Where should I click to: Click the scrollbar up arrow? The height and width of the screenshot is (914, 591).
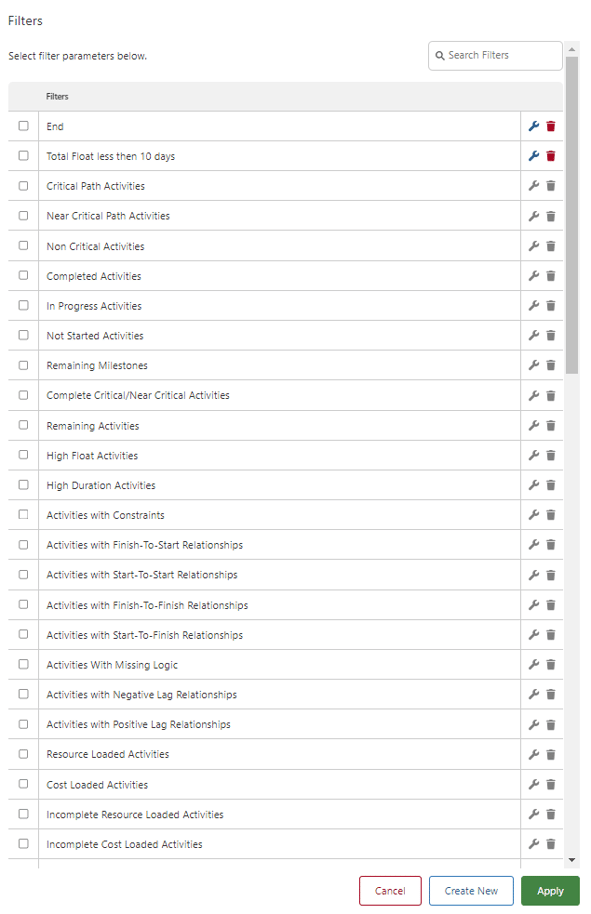pos(572,50)
